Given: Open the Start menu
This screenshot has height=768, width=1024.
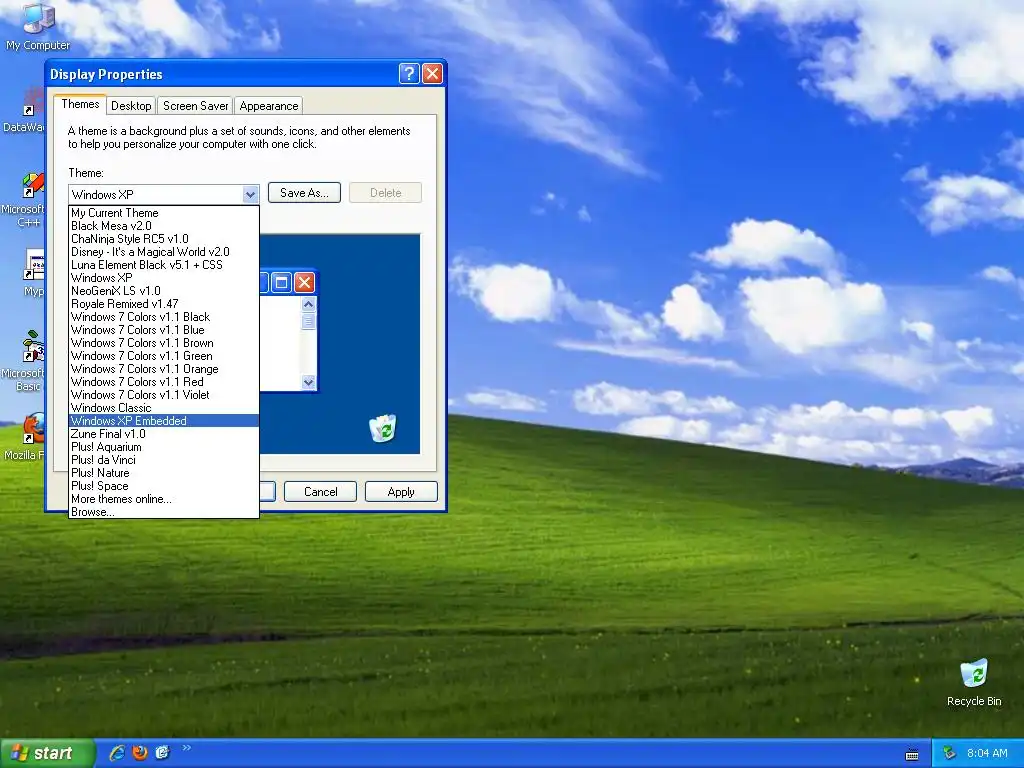Looking at the screenshot, I should [x=46, y=753].
